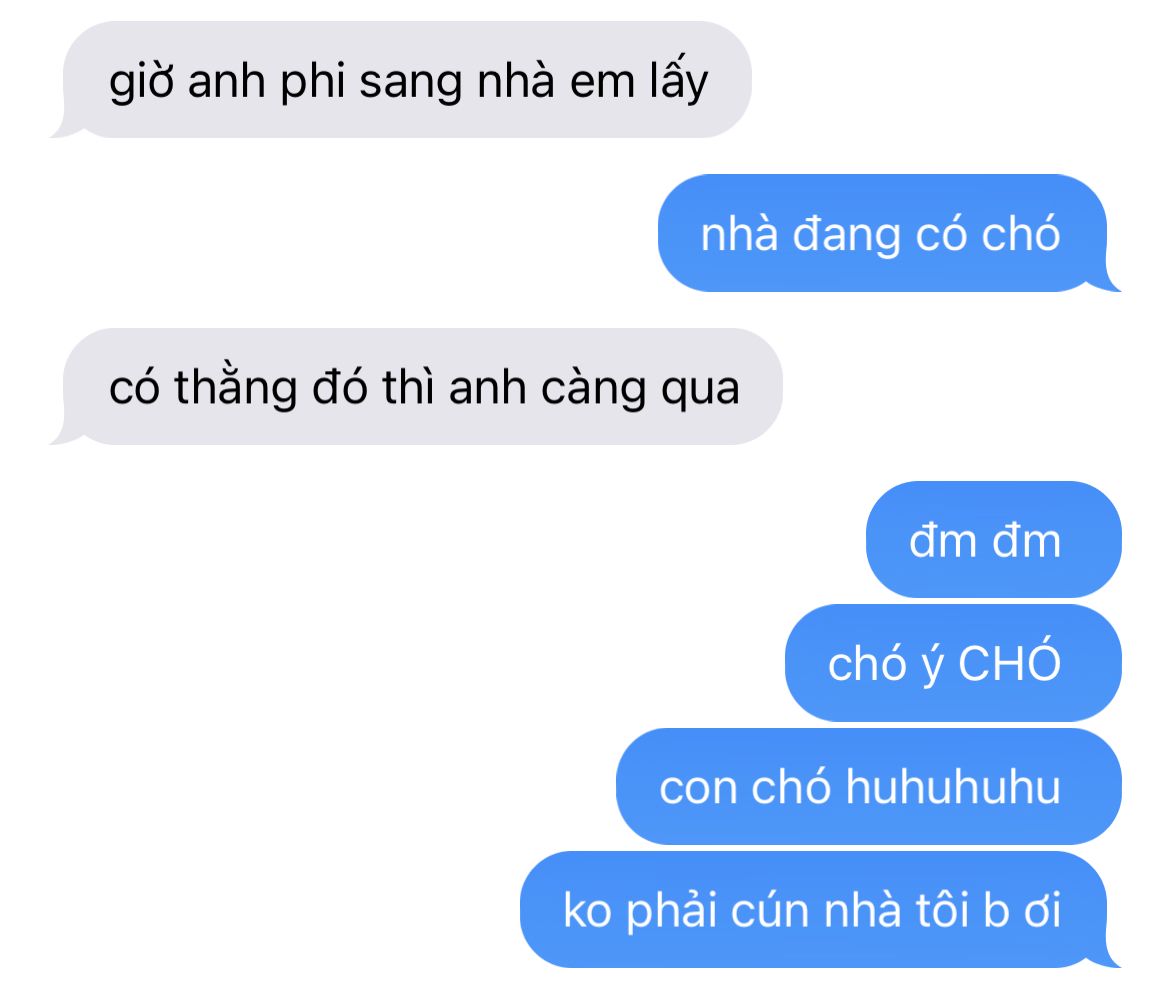Click the word "huhuhuhu" in the blue bubble
The height and width of the screenshot is (993, 1170).
953,787
